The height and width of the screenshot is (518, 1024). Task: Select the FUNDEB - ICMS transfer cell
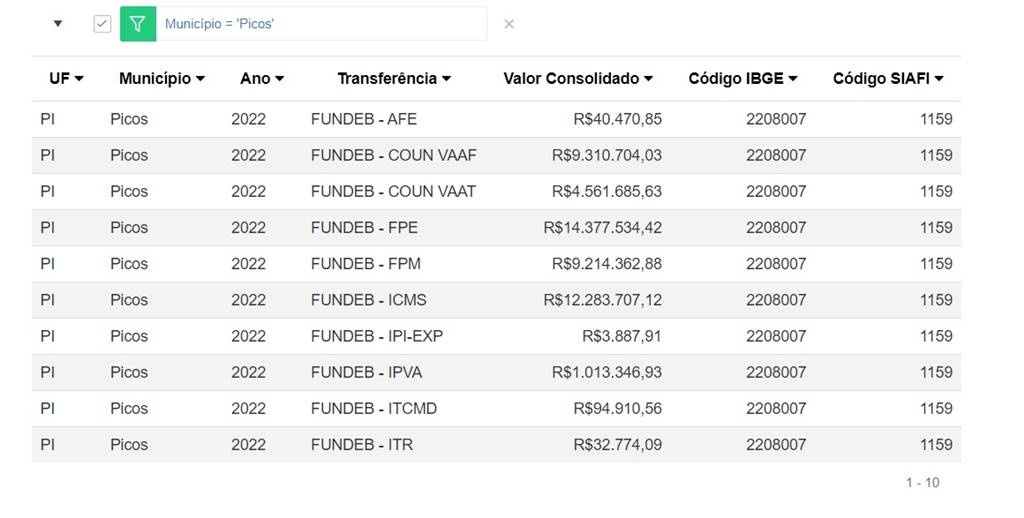pyautogui.click(x=368, y=300)
